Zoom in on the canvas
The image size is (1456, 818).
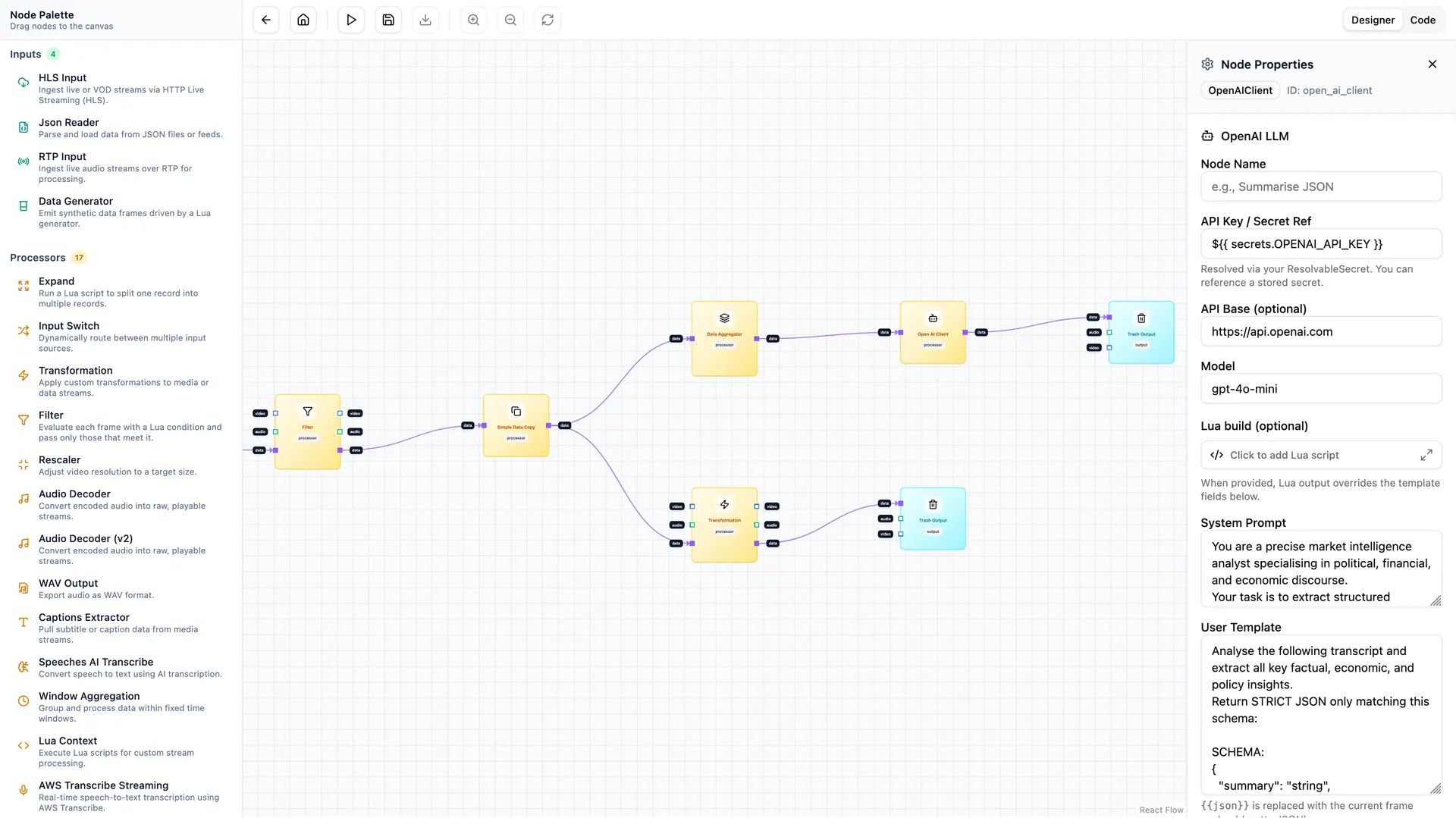pyautogui.click(x=473, y=20)
